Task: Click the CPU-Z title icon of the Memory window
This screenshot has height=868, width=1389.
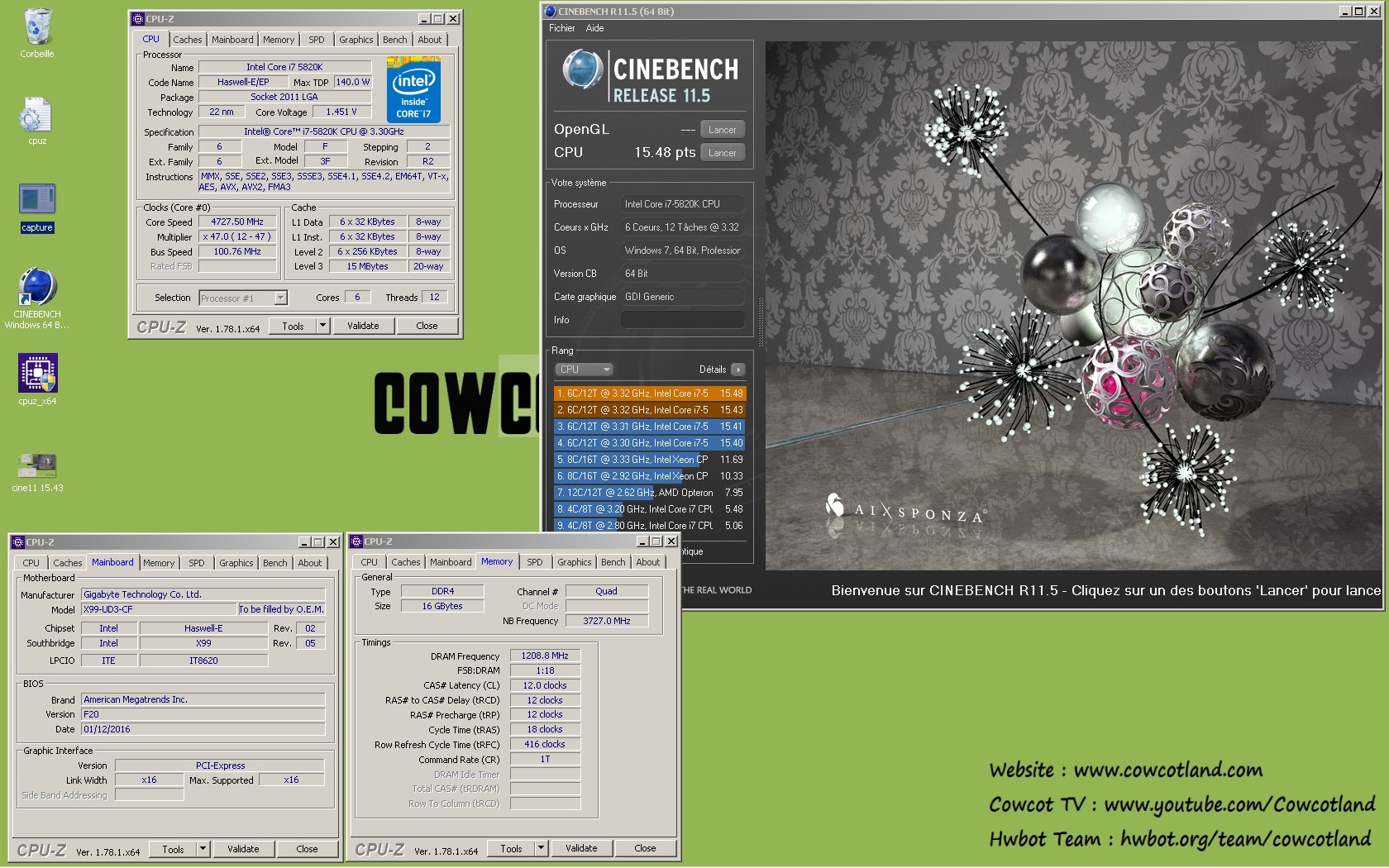Action: point(357,541)
